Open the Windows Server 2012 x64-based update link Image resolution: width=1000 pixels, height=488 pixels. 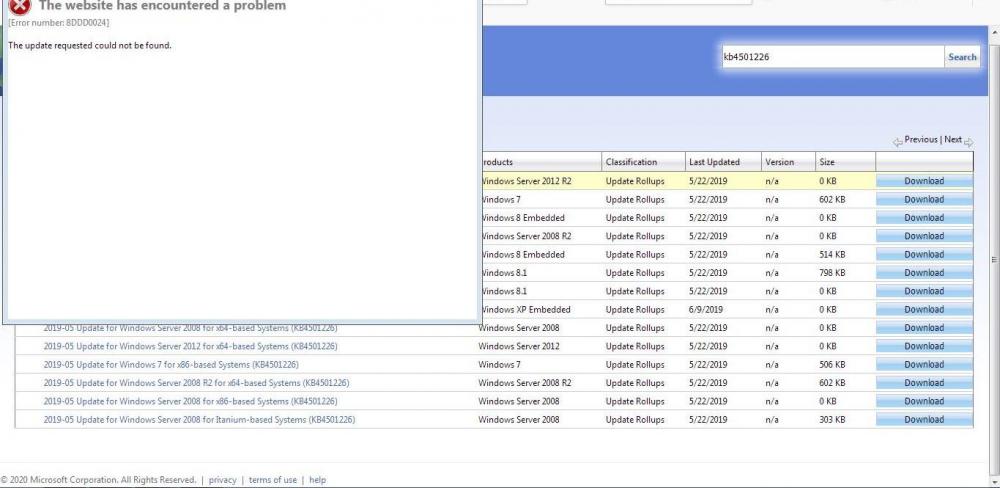click(x=190, y=346)
